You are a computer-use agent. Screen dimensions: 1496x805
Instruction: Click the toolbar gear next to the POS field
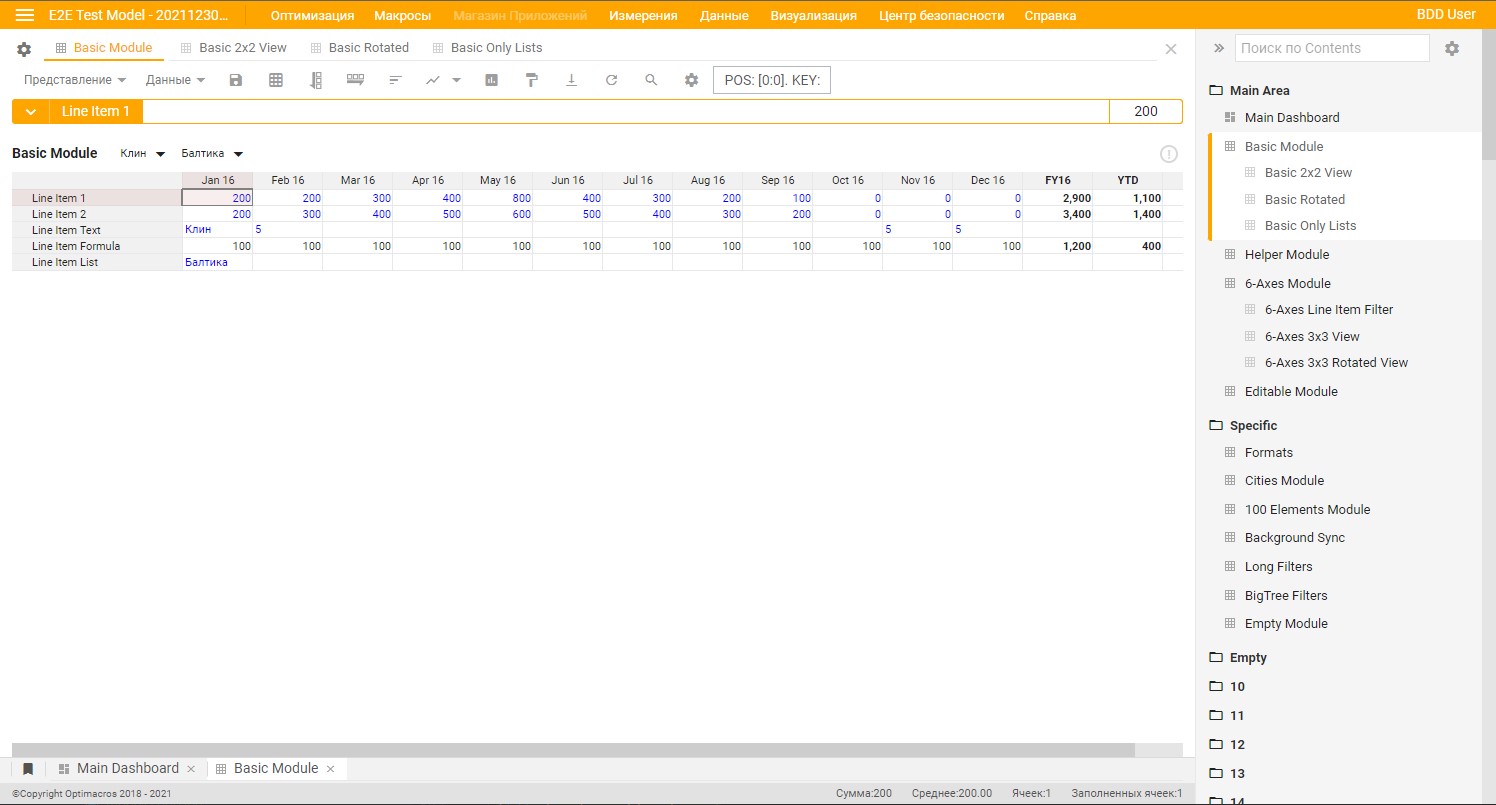[x=691, y=80]
